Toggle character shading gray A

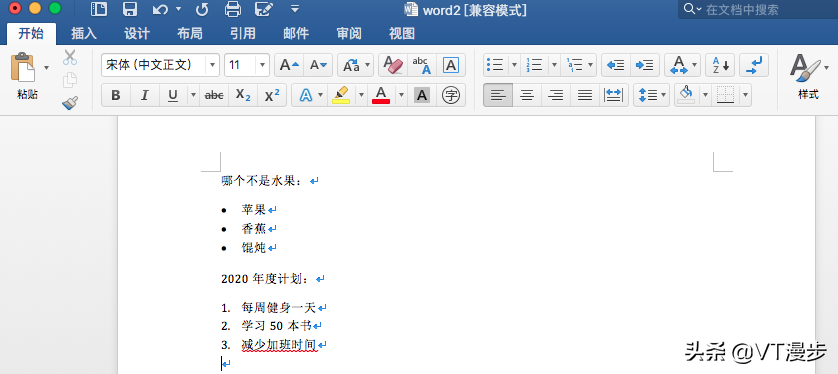422,96
